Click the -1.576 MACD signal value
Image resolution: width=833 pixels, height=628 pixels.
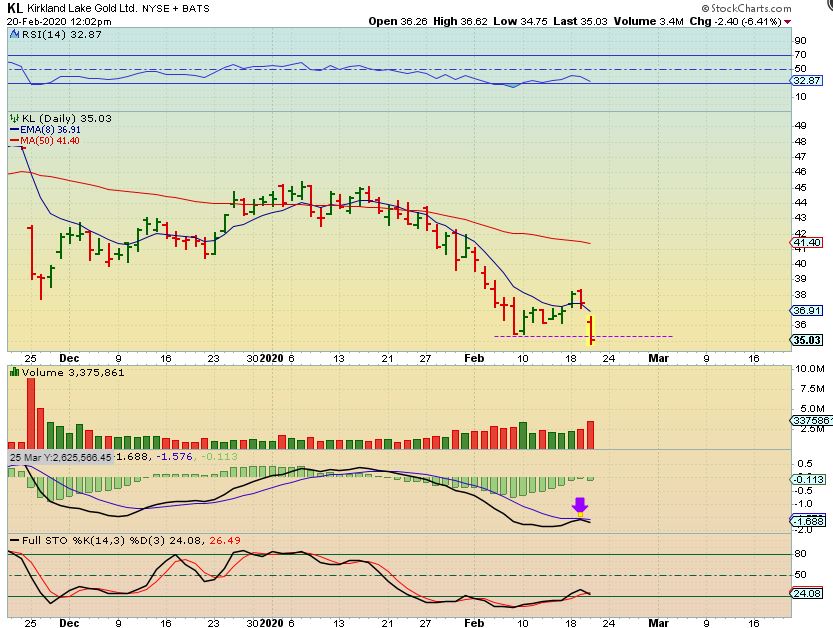(x=174, y=457)
